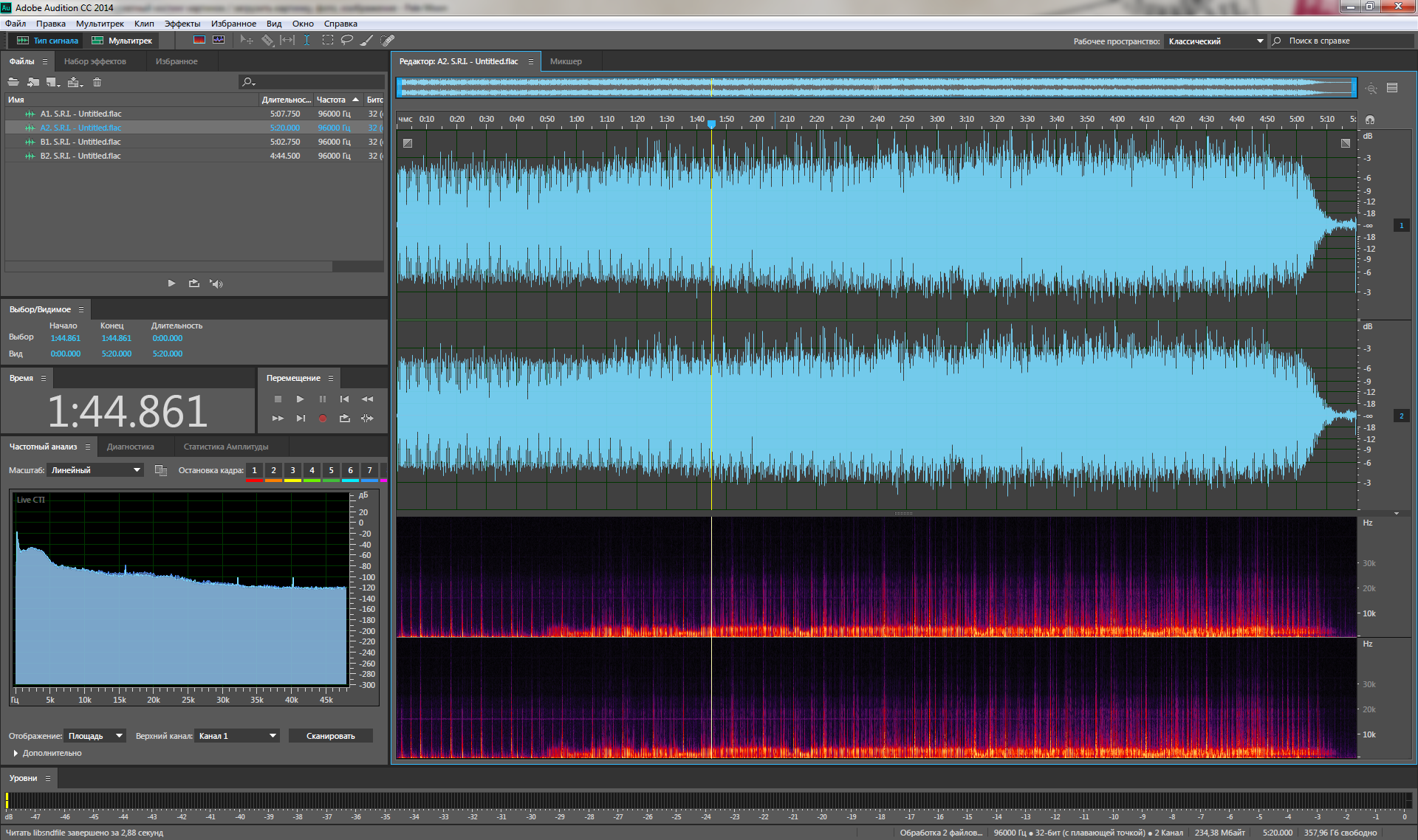1418x840 pixels.
Task: Click the Сканировать button
Action: point(330,736)
